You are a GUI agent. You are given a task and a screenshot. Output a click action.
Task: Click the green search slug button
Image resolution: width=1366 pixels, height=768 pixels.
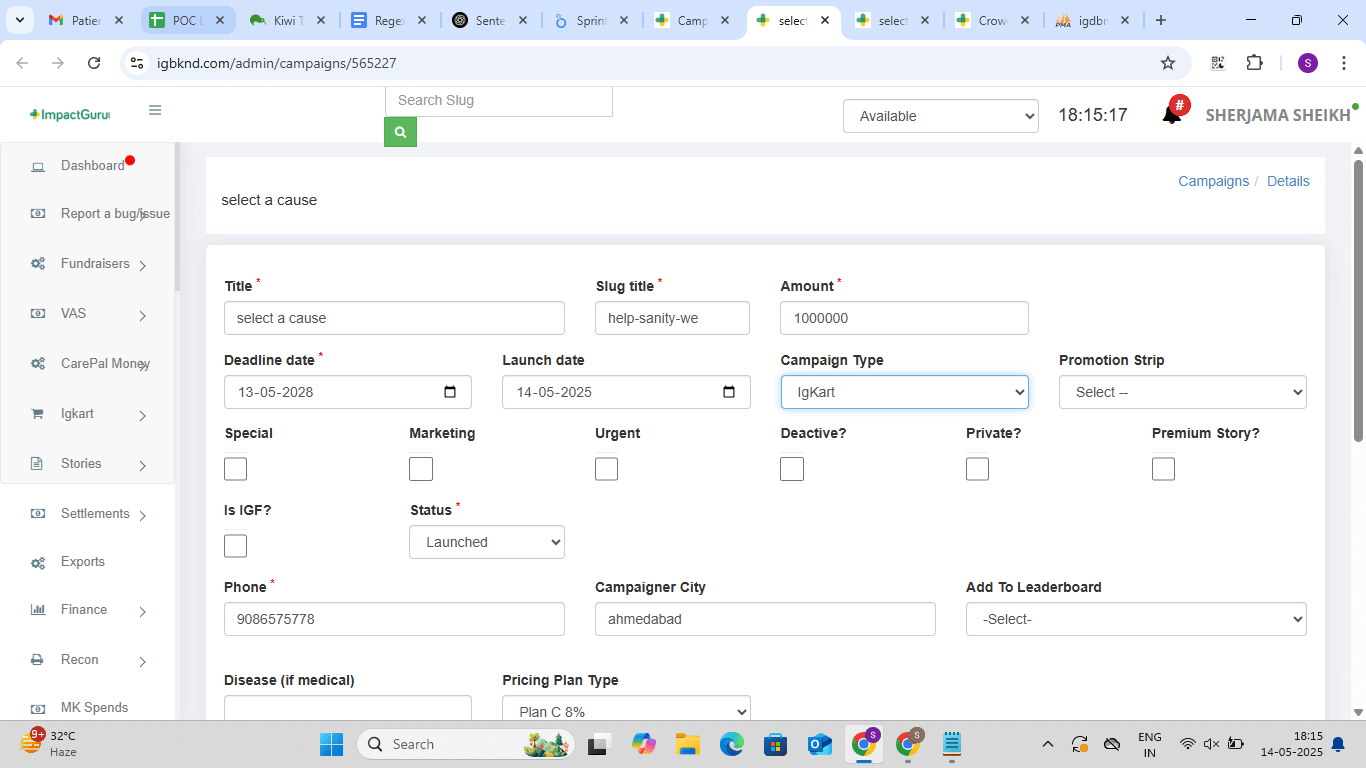click(x=400, y=132)
